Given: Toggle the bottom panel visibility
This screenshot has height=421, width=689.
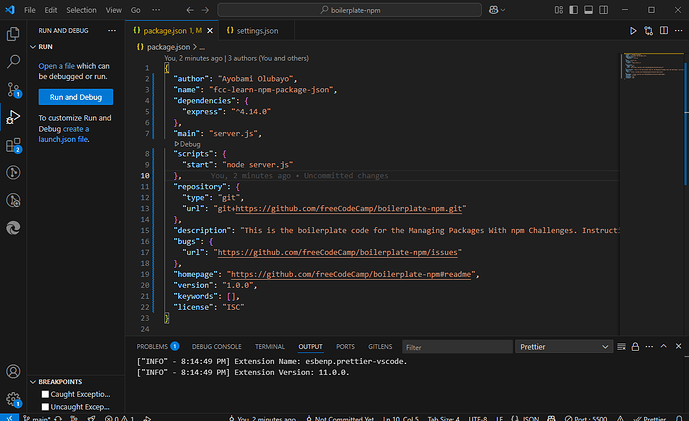Looking at the screenshot, I should pos(588,10).
